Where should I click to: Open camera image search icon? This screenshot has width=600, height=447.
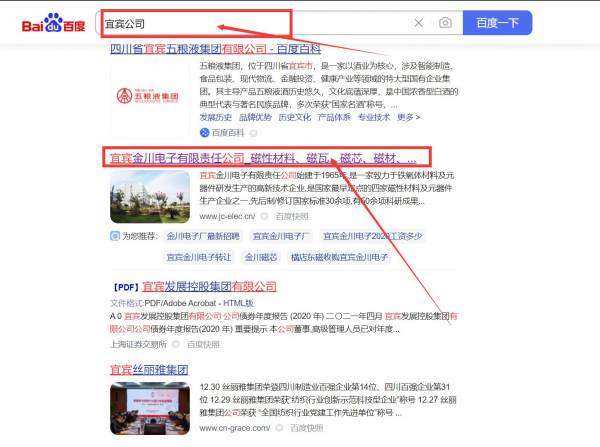click(444, 22)
